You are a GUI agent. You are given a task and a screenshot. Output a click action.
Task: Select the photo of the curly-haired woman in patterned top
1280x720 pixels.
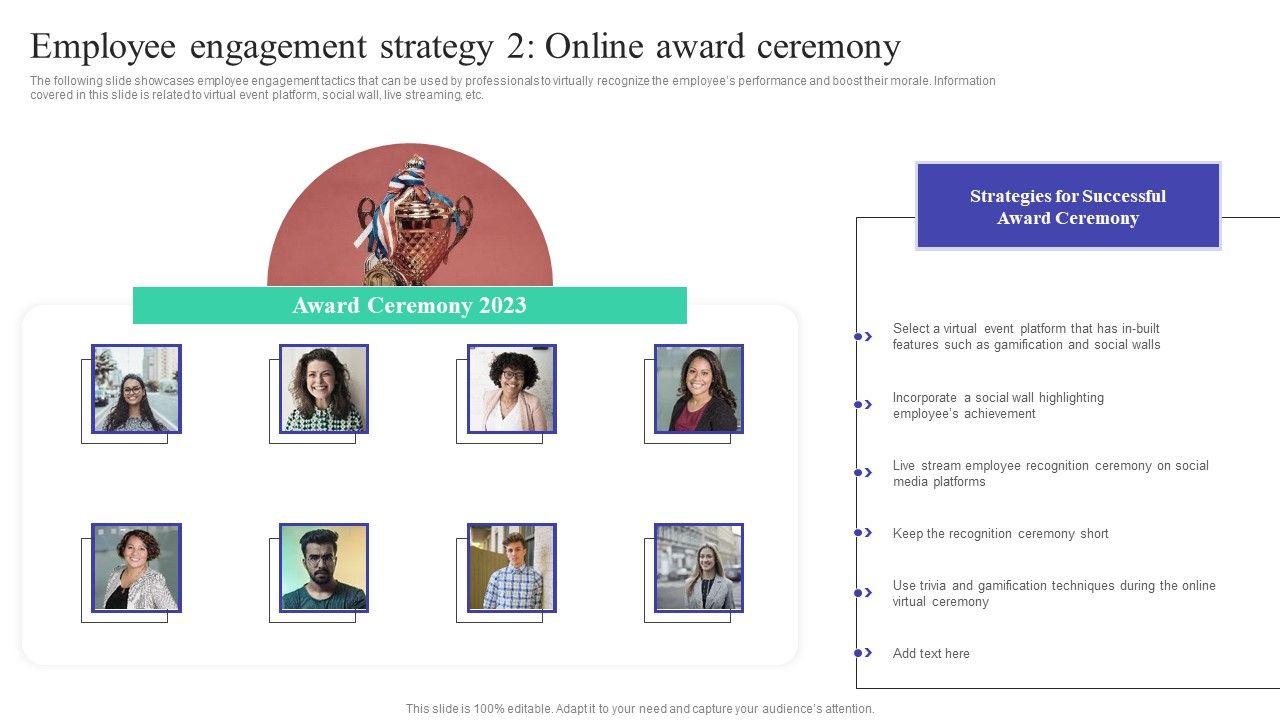tap(324, 389)
